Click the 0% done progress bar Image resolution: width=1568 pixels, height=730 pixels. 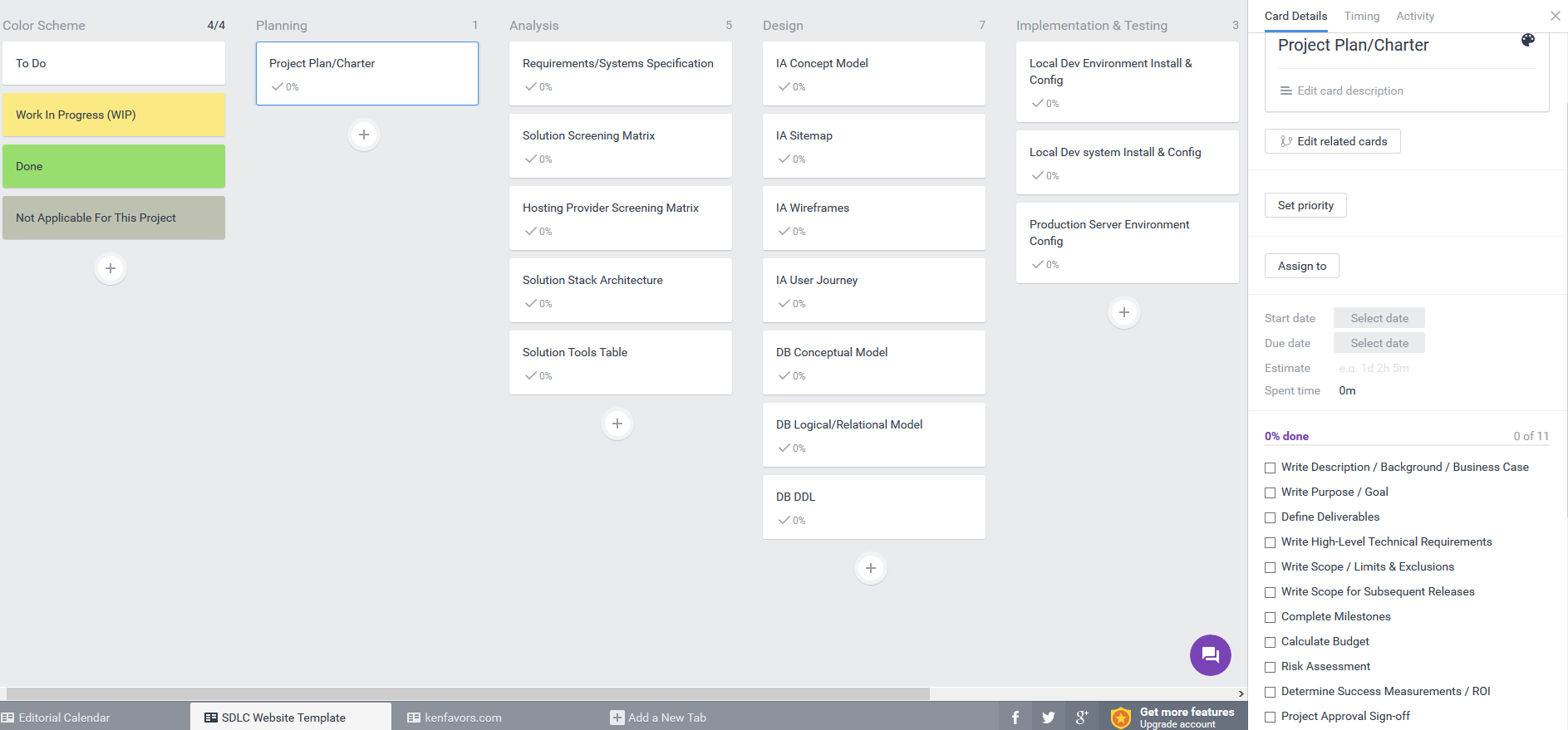[1407, 444]
